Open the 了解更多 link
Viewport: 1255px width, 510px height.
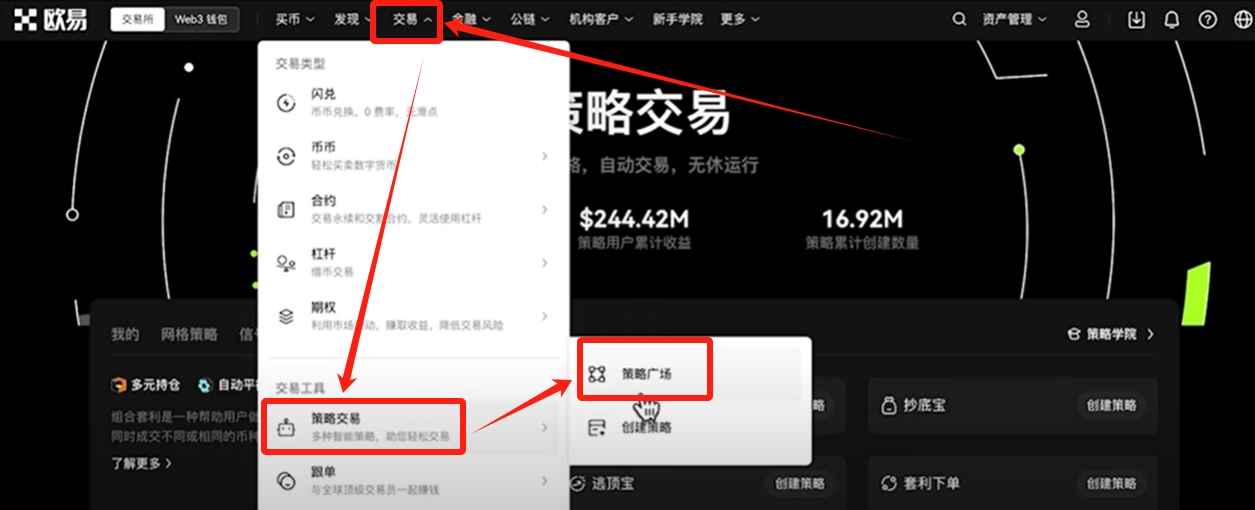tap(141, 463)
